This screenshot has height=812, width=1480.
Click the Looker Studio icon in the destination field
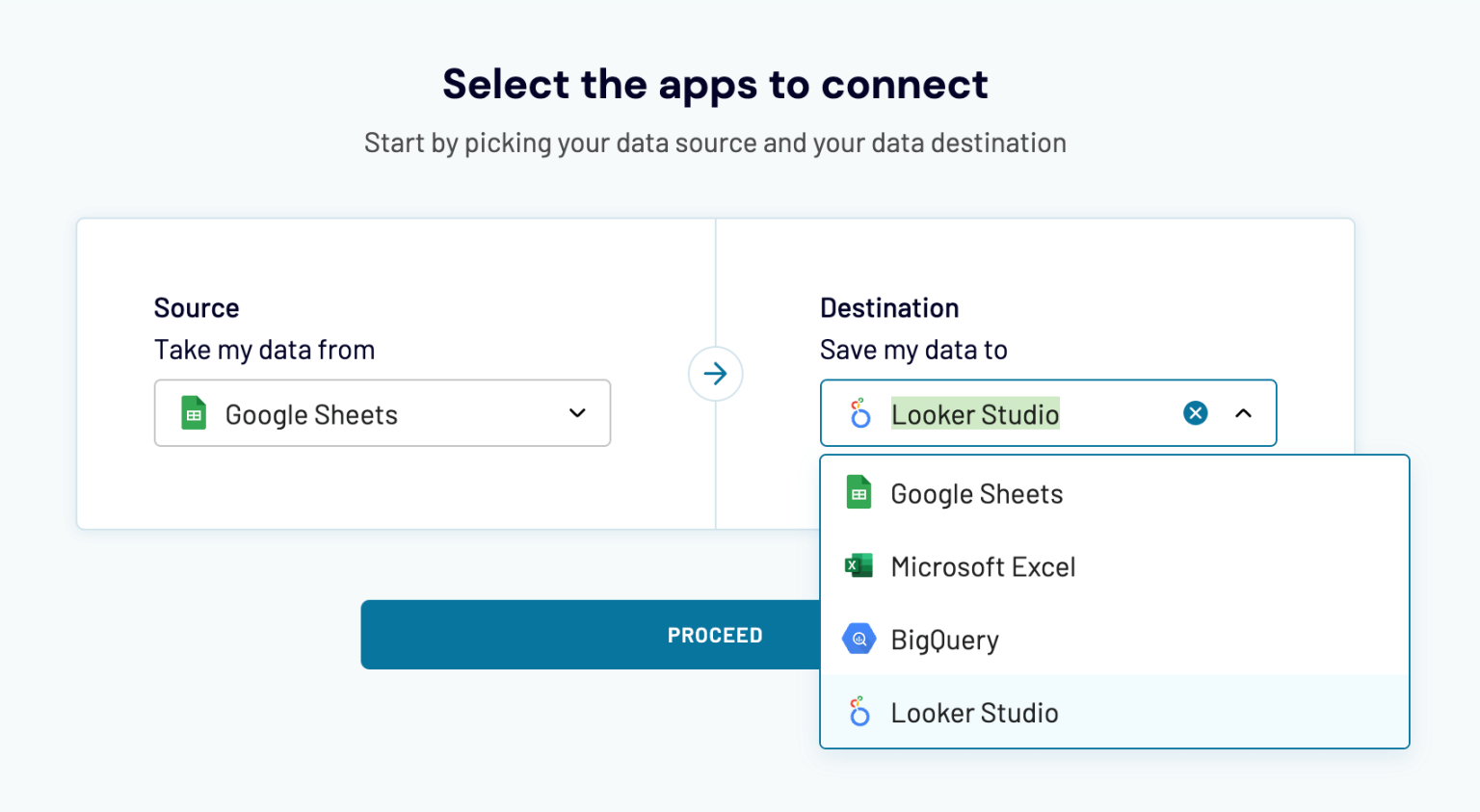tap(859, 413)
